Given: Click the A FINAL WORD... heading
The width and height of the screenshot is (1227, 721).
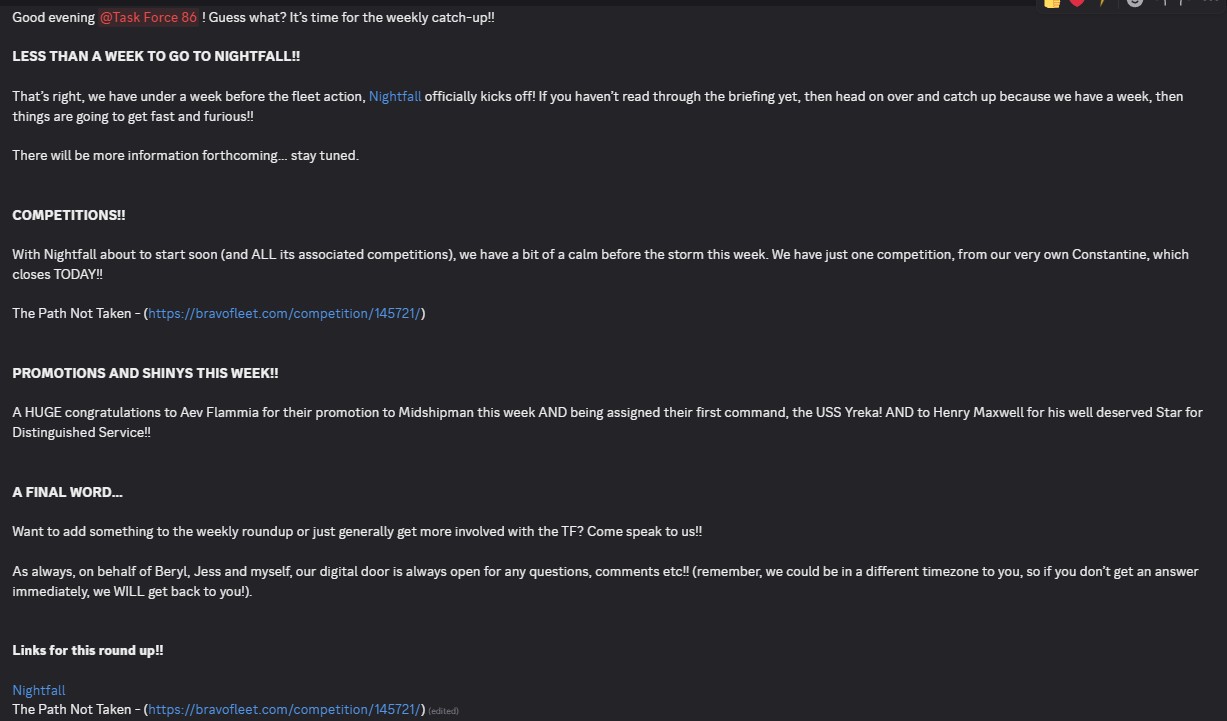Looking at the screenshot, I should pyautogui.click(x=68, y=492).
